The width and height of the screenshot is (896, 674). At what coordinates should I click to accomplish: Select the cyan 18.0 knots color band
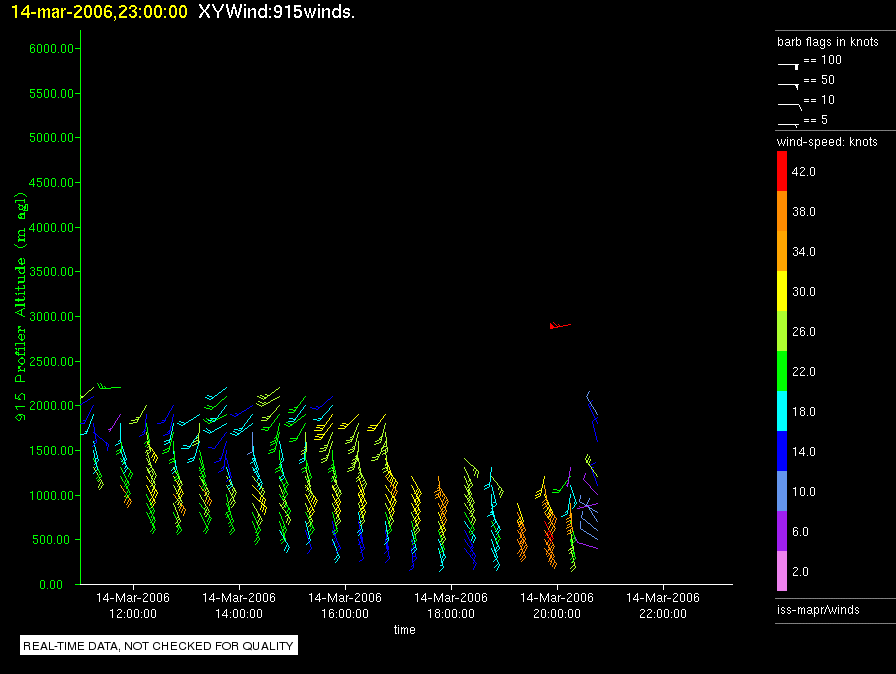[x=781, y=412]
